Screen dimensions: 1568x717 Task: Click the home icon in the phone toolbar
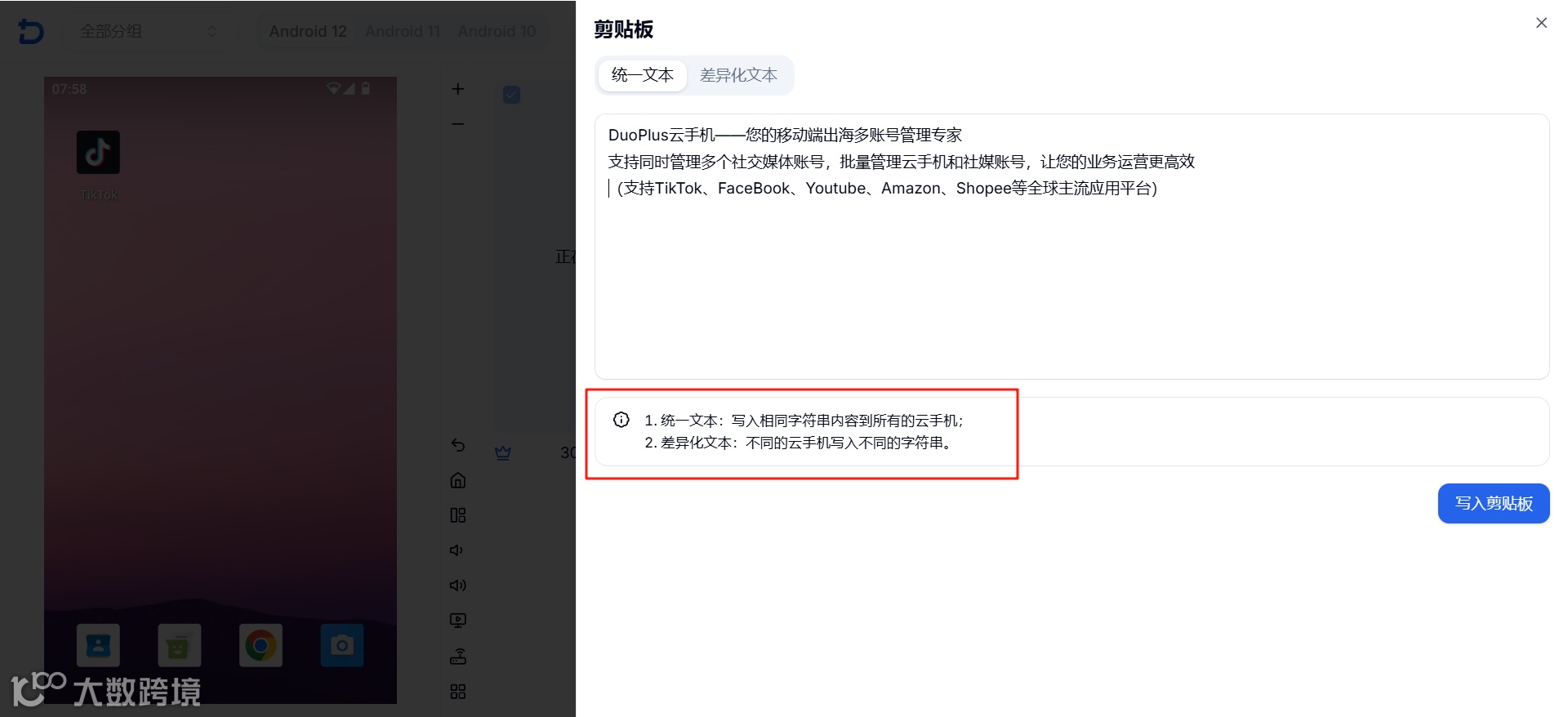(458, 480)
